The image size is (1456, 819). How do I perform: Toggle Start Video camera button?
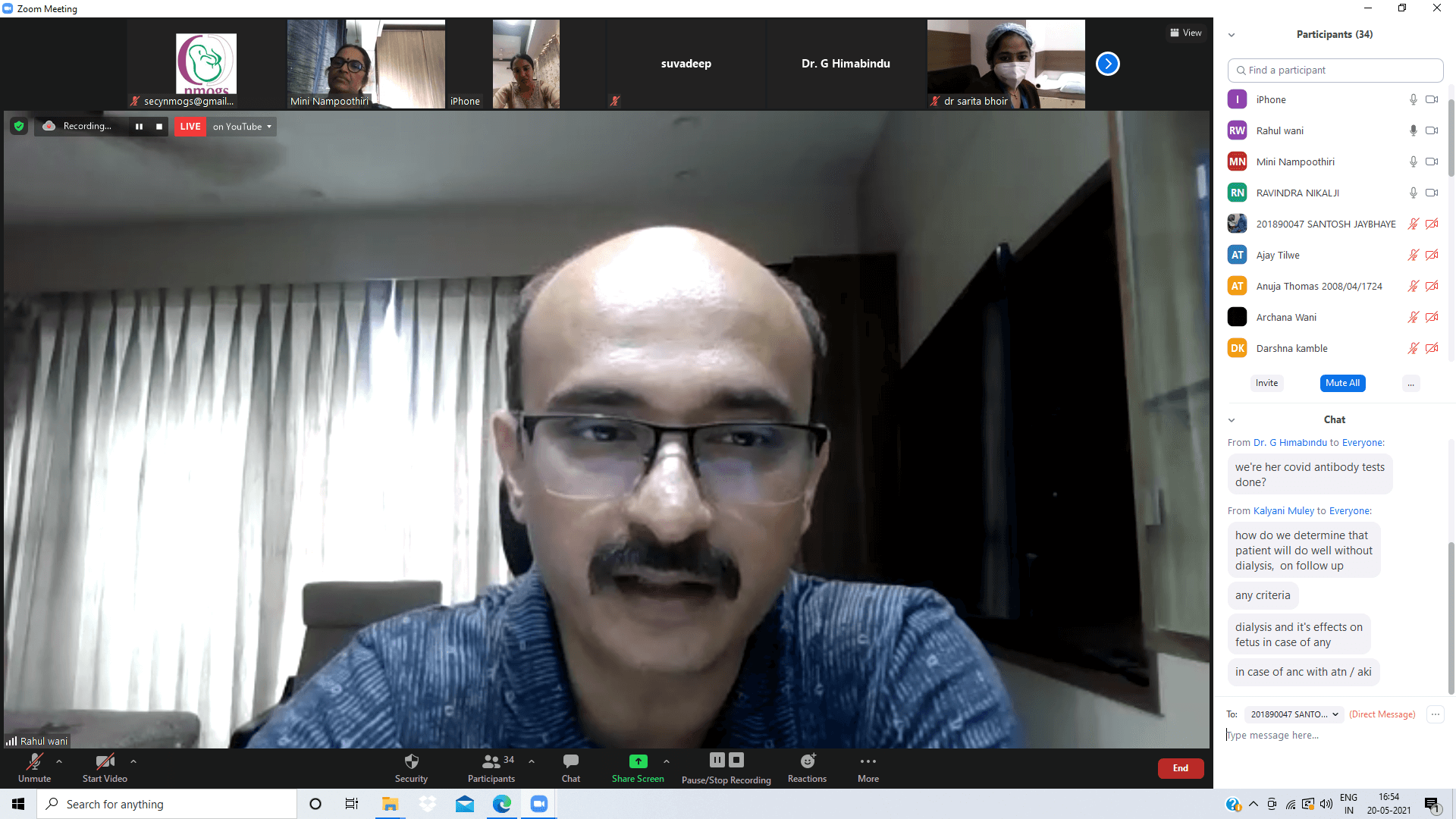pos(105,761)
